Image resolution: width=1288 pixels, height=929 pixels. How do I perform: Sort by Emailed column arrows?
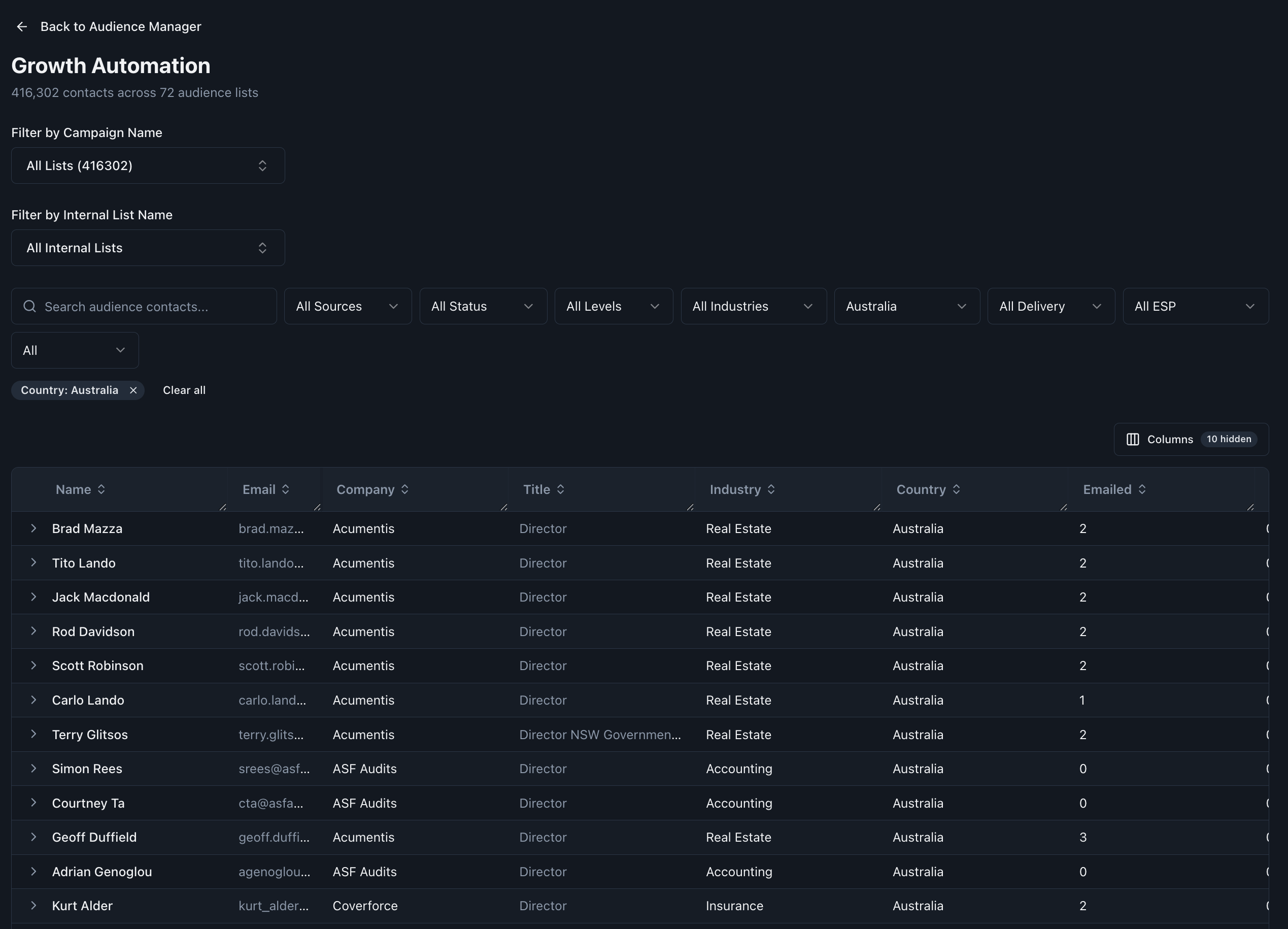coord(1142,489)
